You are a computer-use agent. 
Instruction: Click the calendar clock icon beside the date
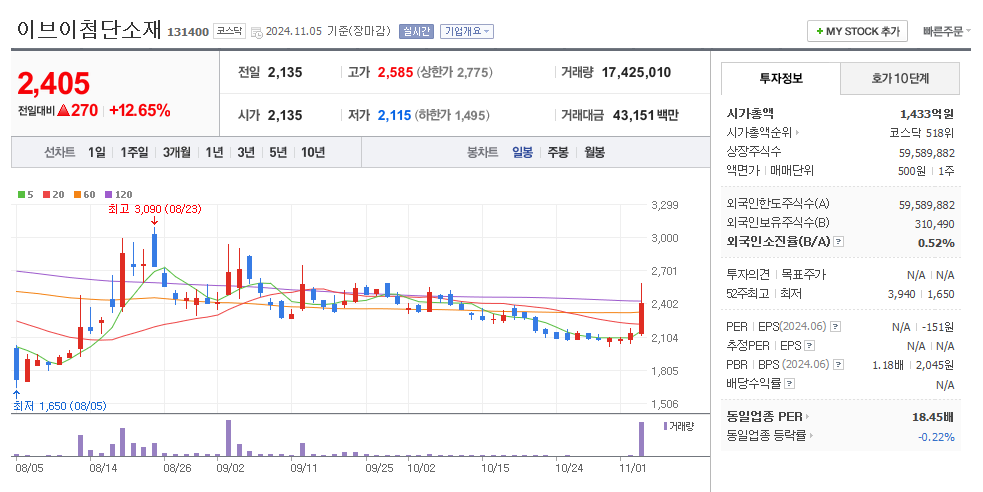(256, 32)
